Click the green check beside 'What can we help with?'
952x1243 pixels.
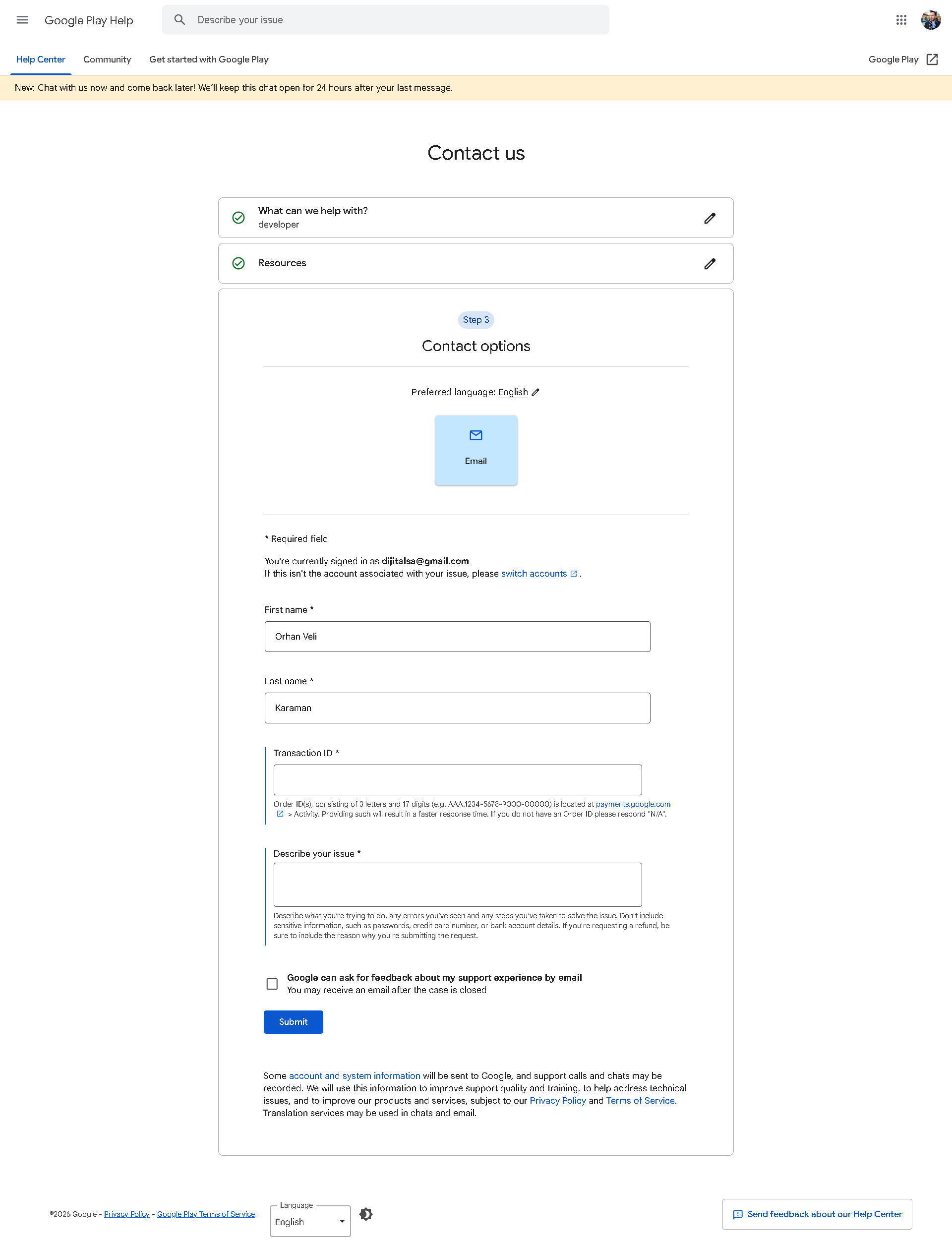pyautogui.click(x=238, y=218)
